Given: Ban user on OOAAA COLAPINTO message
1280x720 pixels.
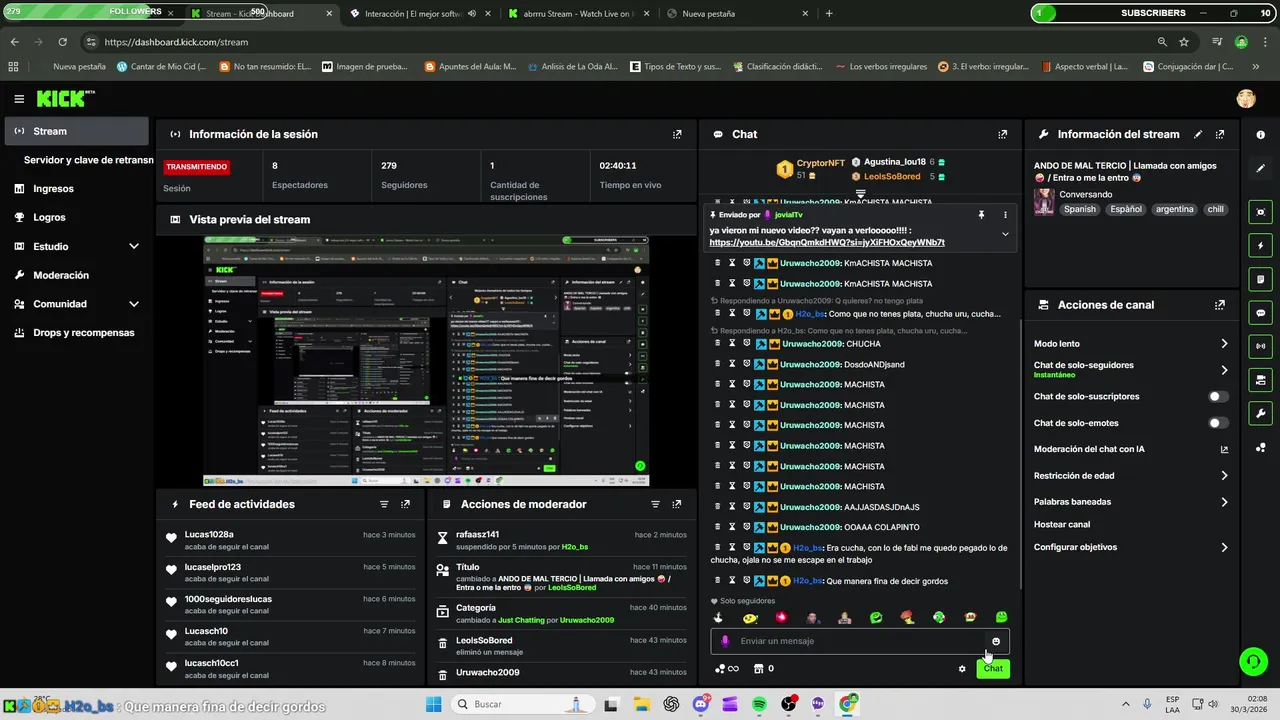Looking at the screenshot, I should pos(746,527).
